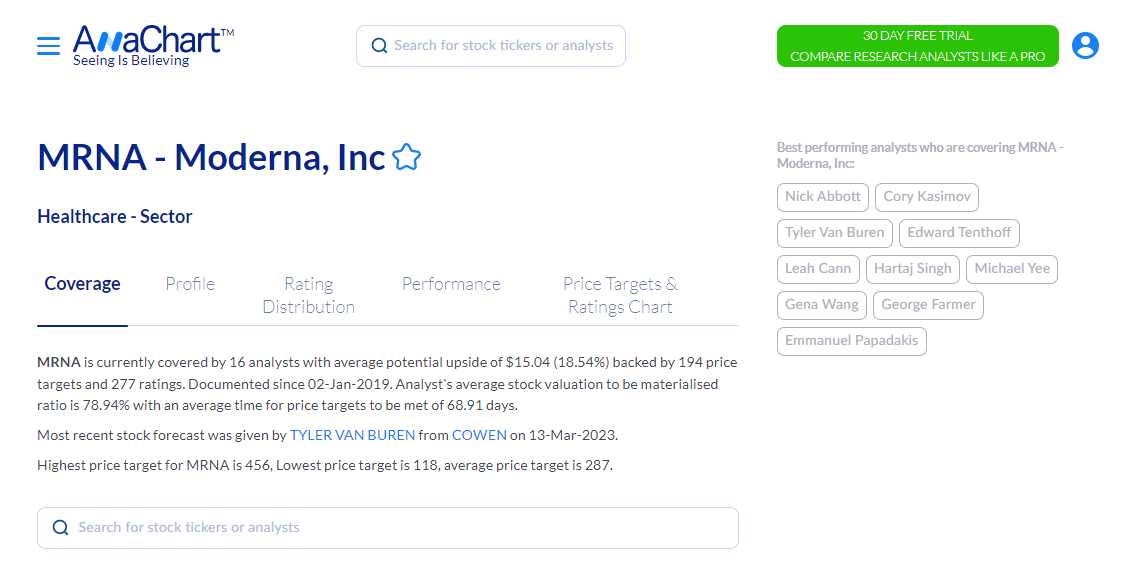Select the Performance tab
Viewport: 1130px width, 561px height.
pos(451,284)
